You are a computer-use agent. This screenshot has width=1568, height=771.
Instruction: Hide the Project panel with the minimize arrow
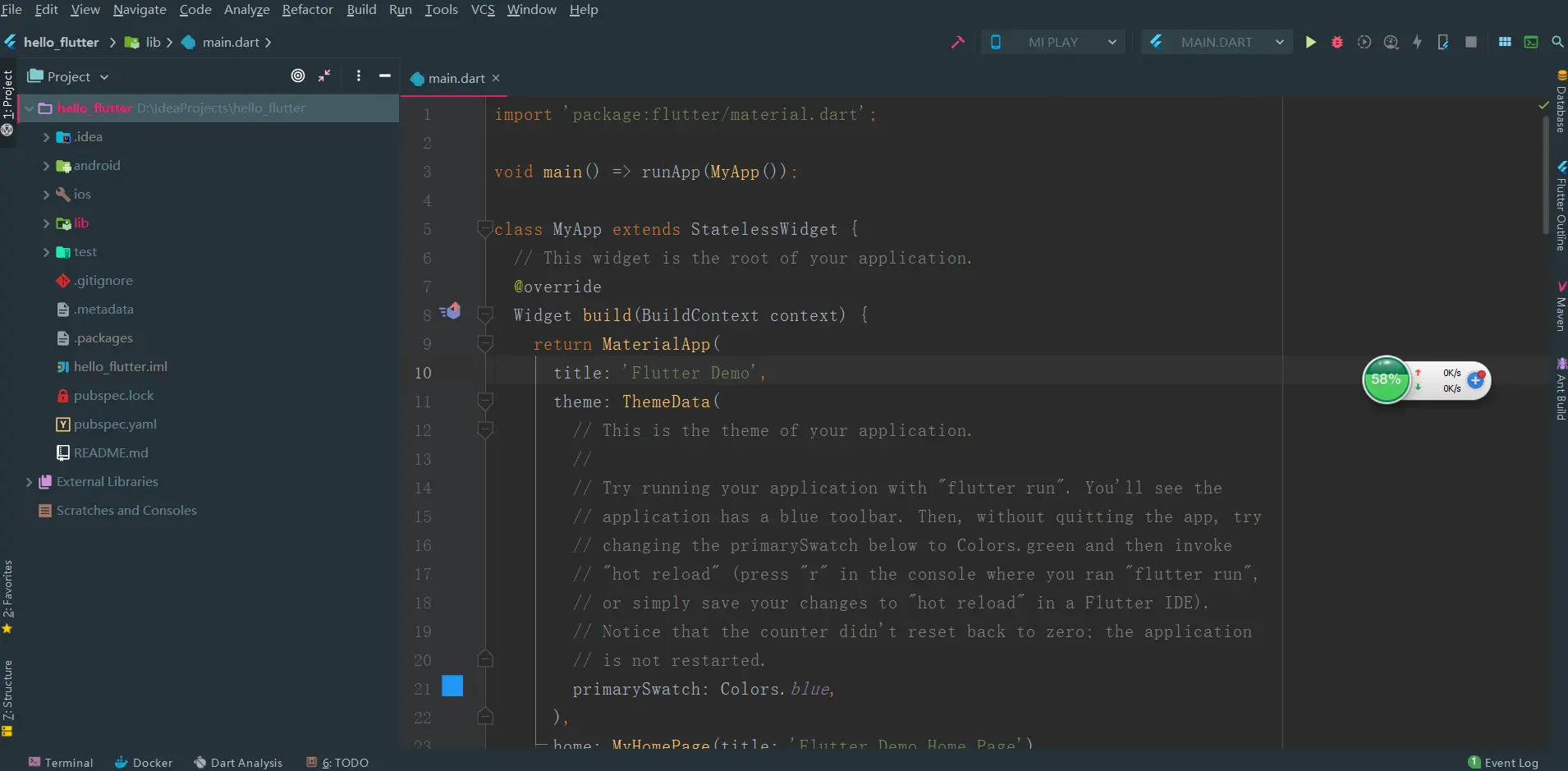(384, 76)
